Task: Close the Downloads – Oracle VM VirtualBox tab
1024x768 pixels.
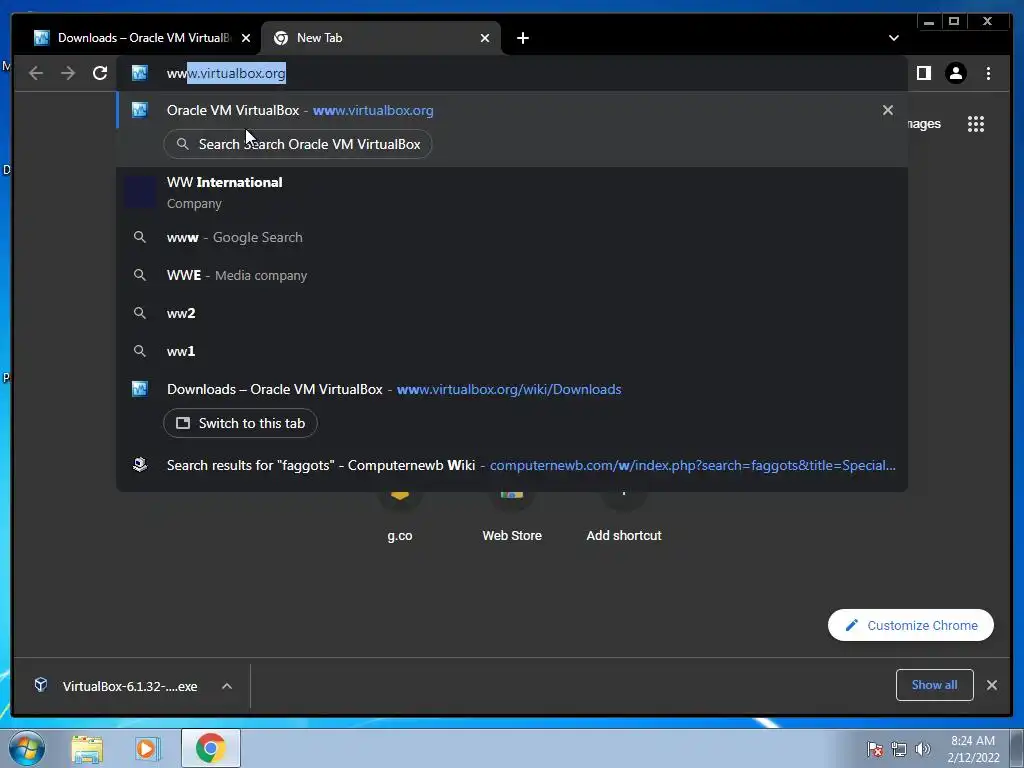Action: click(x=246, y=38)
